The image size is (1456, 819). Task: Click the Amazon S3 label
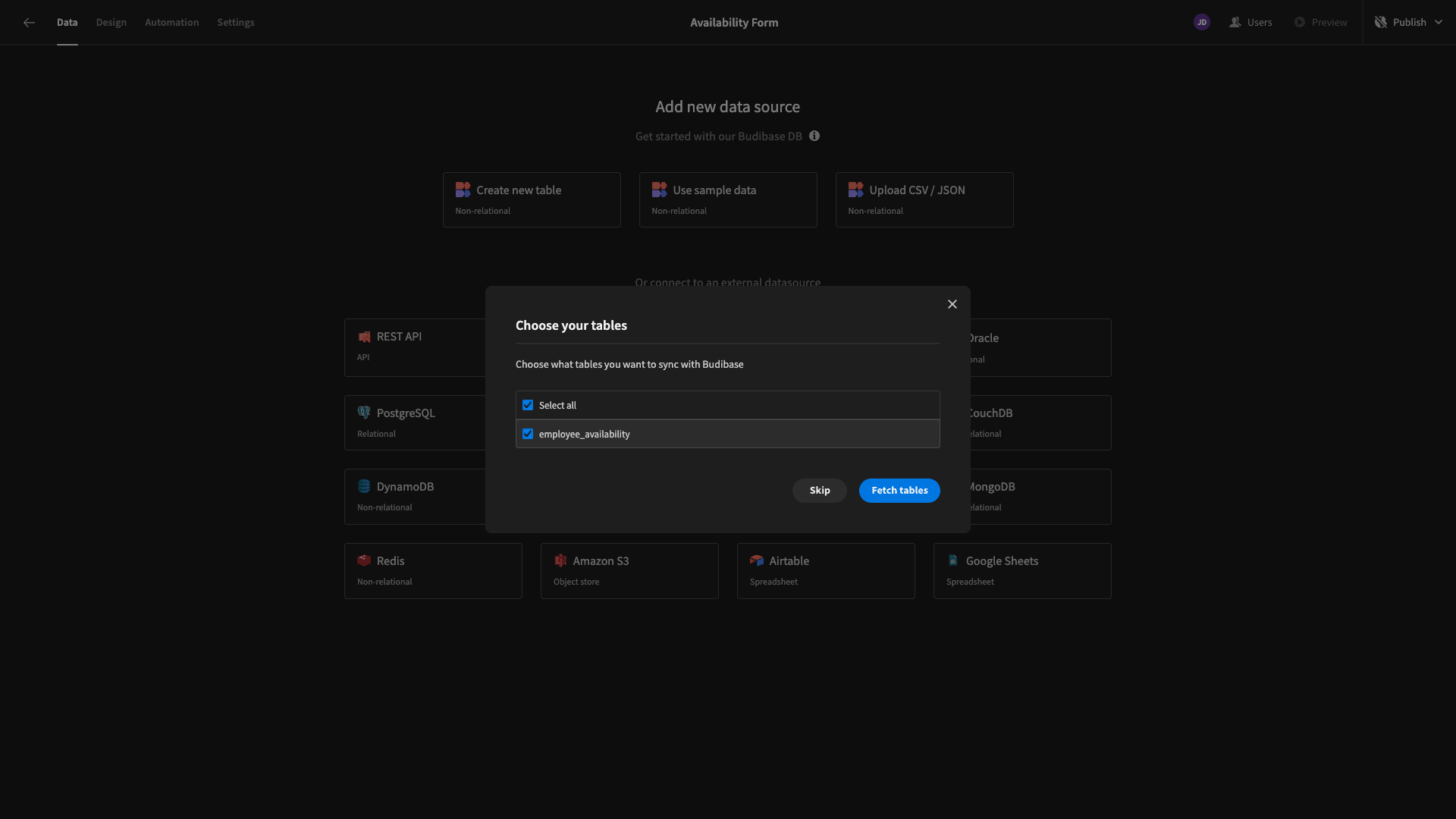[x=601, y=561]
